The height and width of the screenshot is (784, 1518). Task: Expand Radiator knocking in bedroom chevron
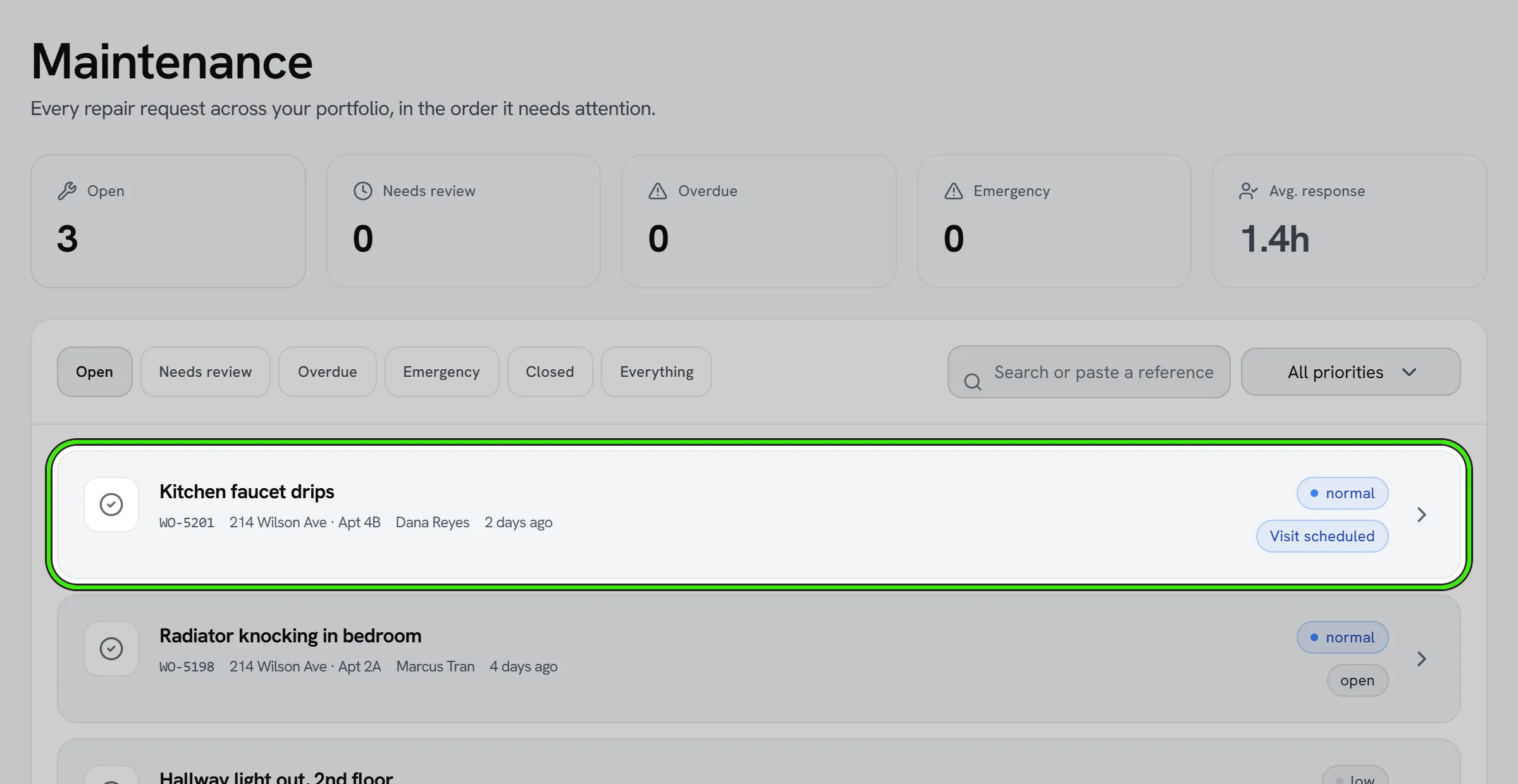click(1421, 659)
